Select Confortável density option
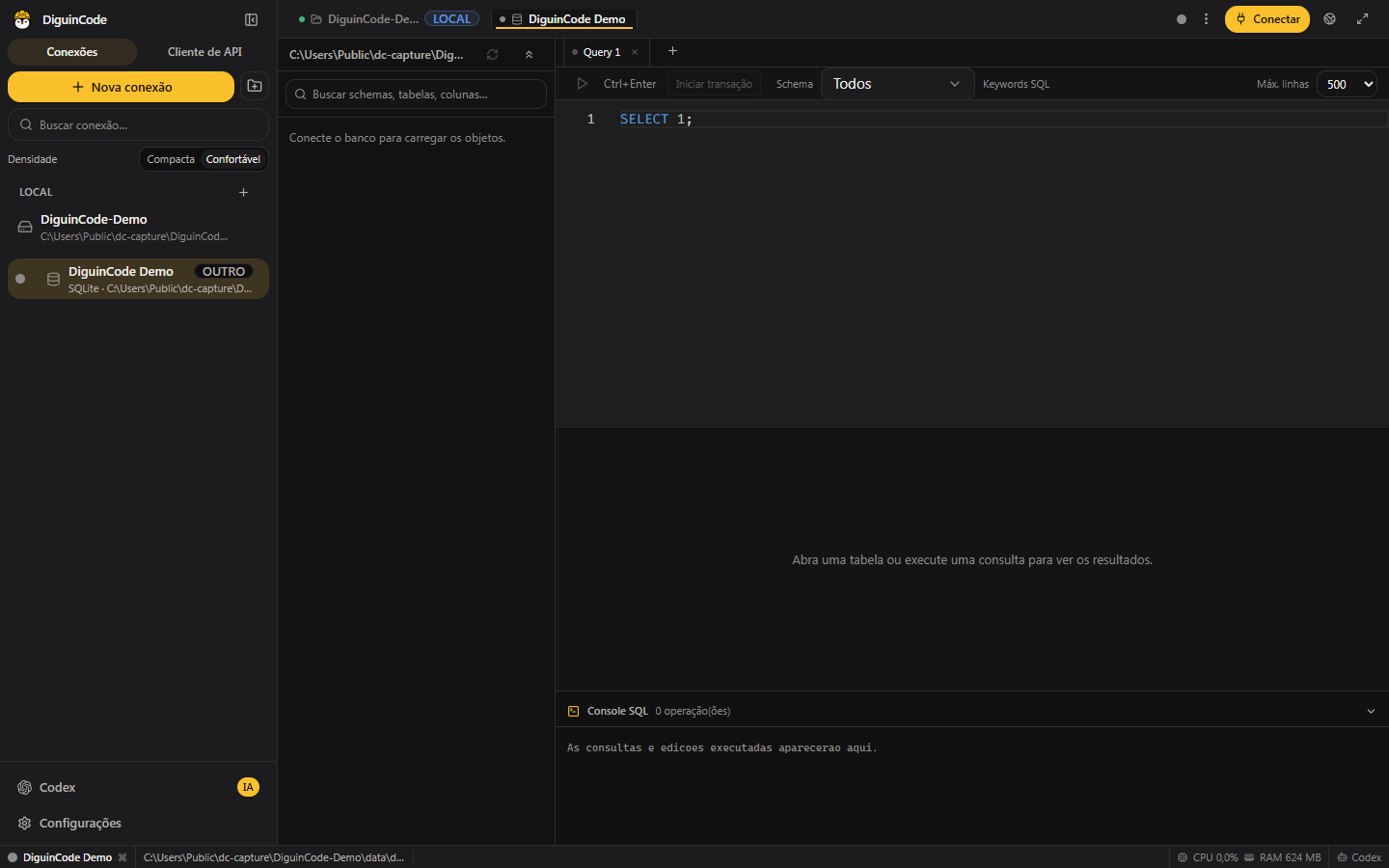Image resolution: width=1389 pixels, height=868 pixels. tap(233, 159)
